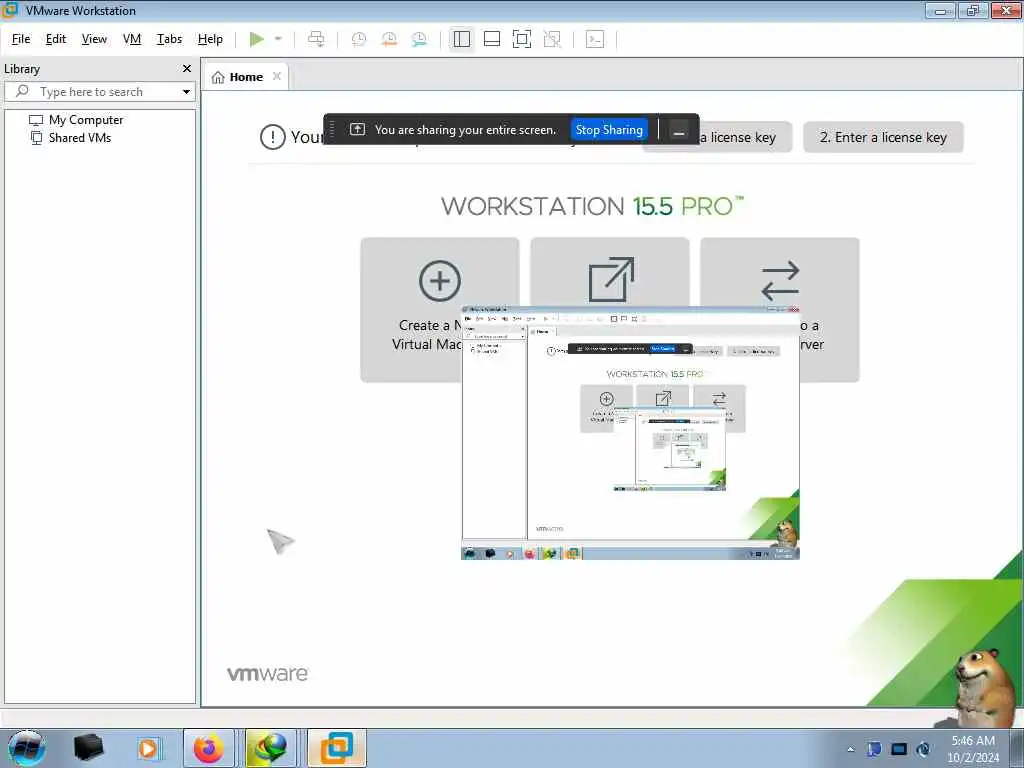Open the snapshot manager toolbar icon
Screen dimensions: 1024x768
(419, 39)
